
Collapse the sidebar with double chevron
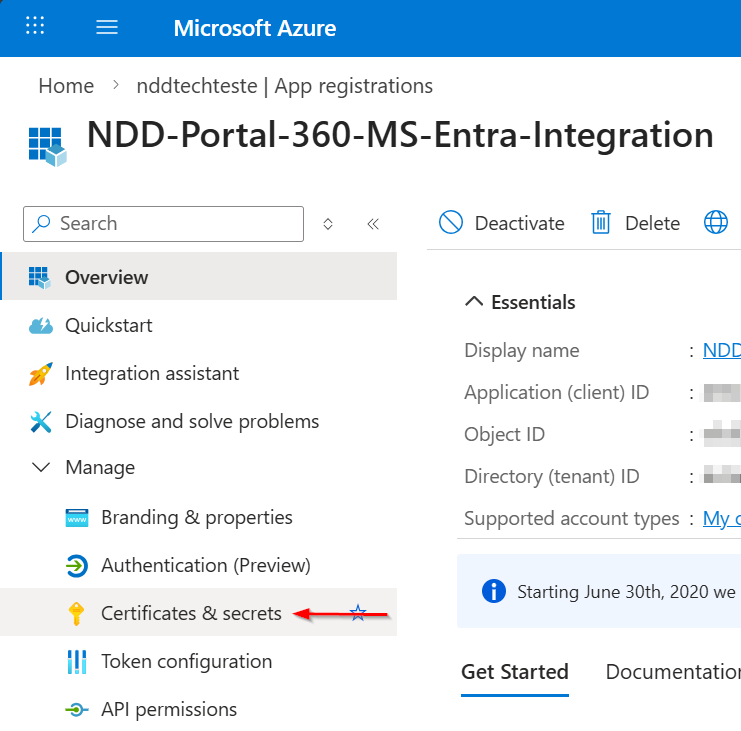(373, 224)
